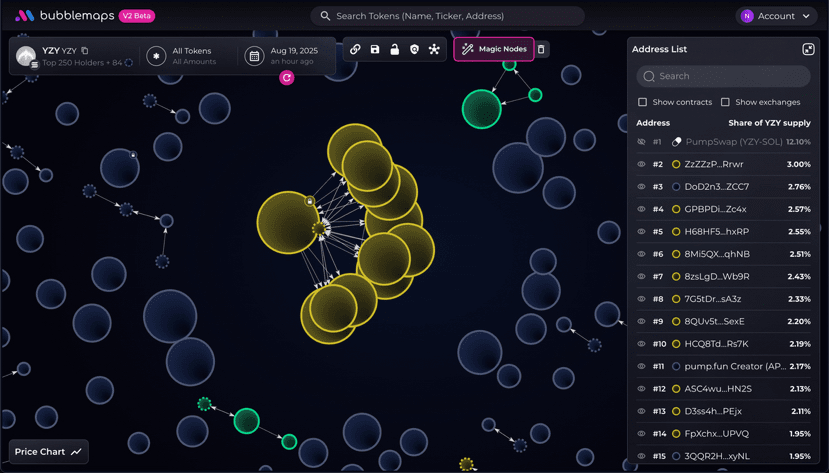Copy the map link icon
Viewport: 829px width, 473px height.
[x=355, y=49]
